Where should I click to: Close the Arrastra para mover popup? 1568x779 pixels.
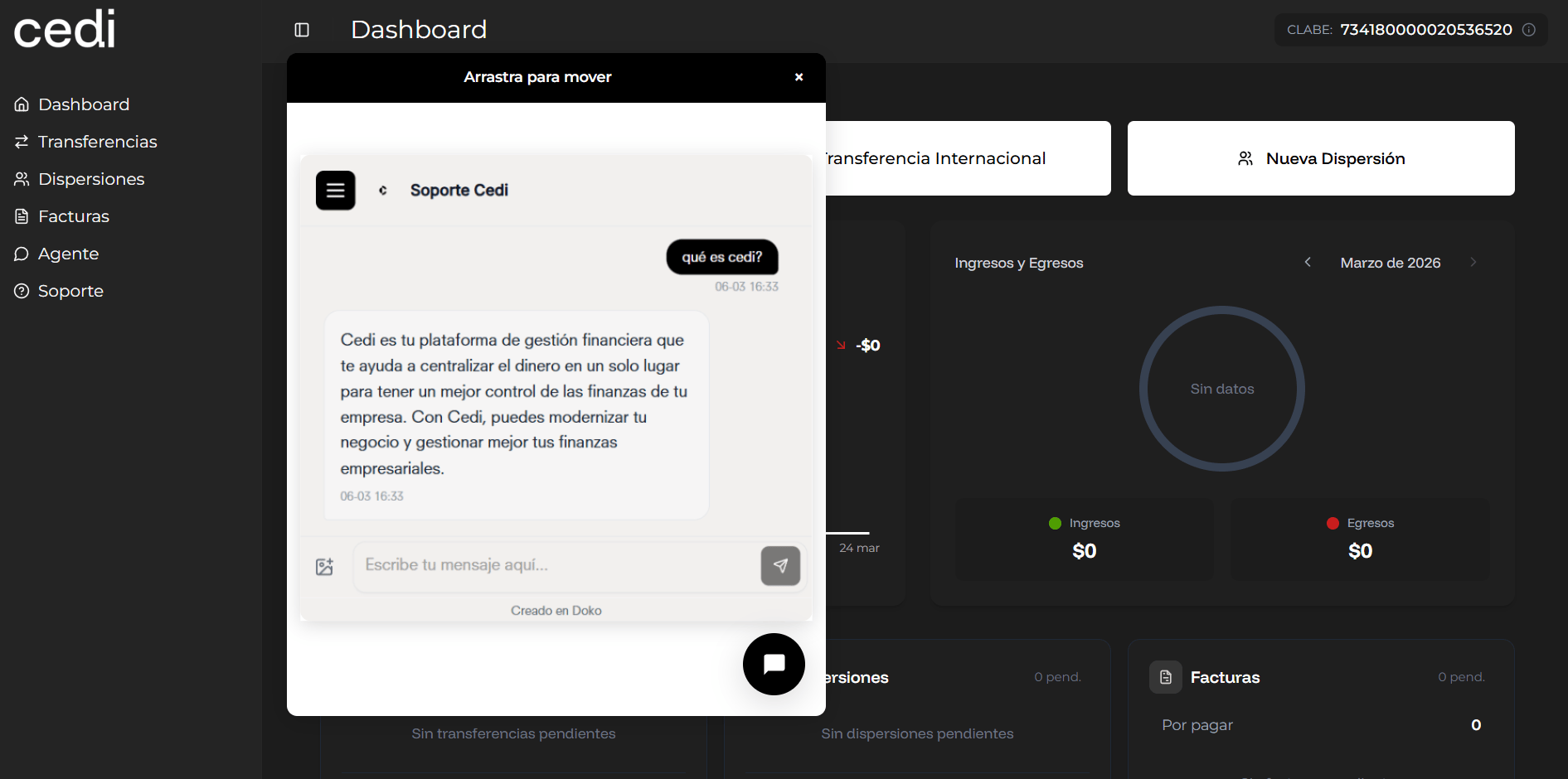[x=799, y=77]
